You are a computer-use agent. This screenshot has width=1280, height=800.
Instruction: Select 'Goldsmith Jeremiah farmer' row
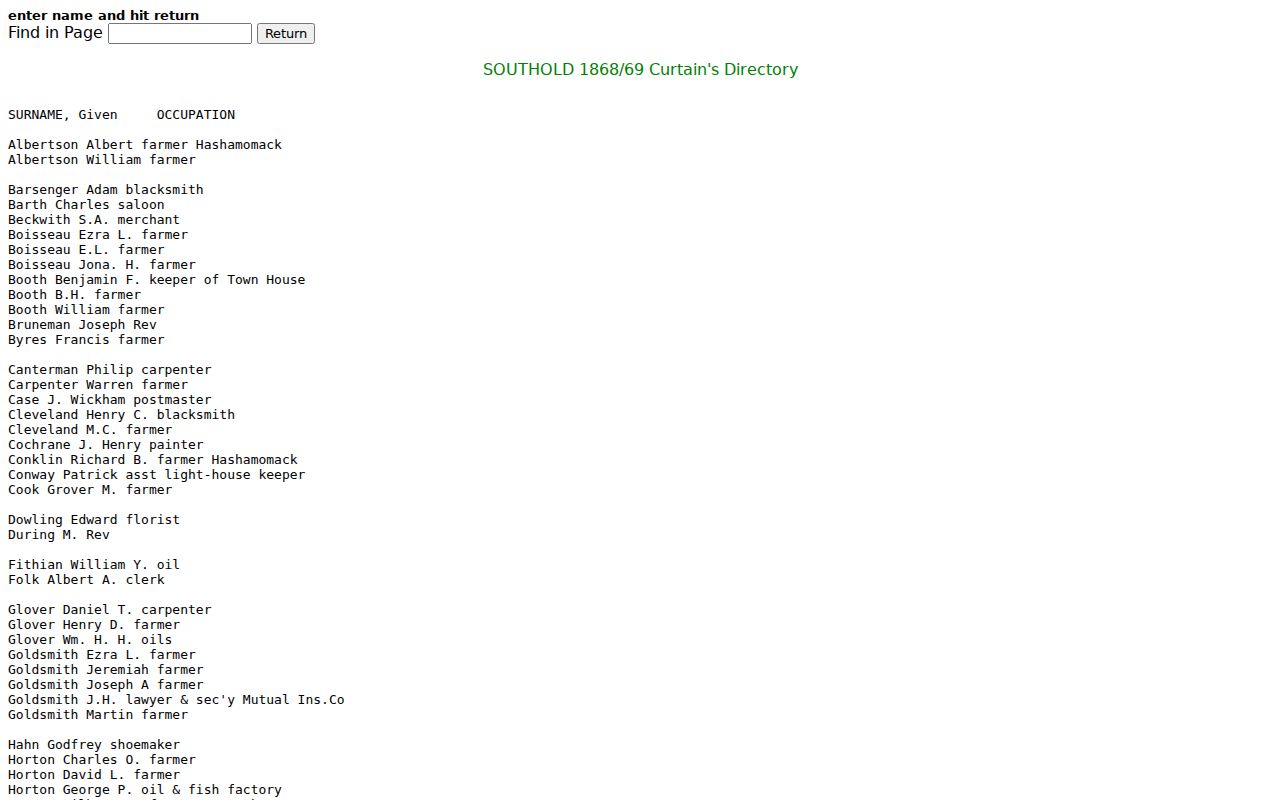[106, 670]
